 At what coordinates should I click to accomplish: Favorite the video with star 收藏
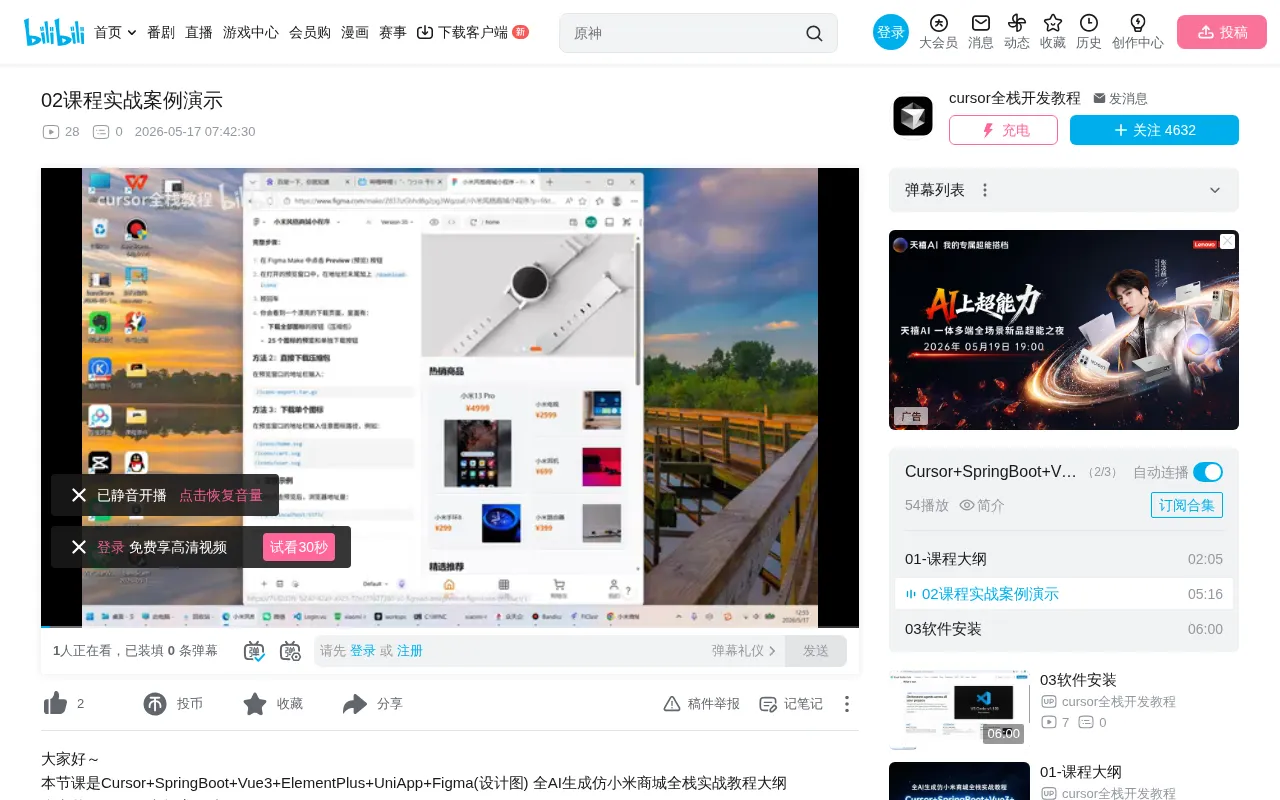[255, 704]
